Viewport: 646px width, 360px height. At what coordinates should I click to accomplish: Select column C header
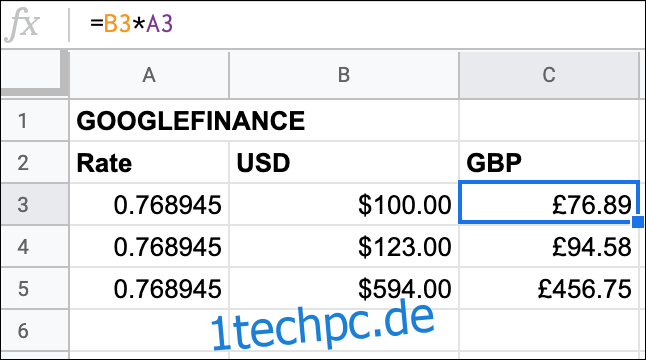click(549, 75)
